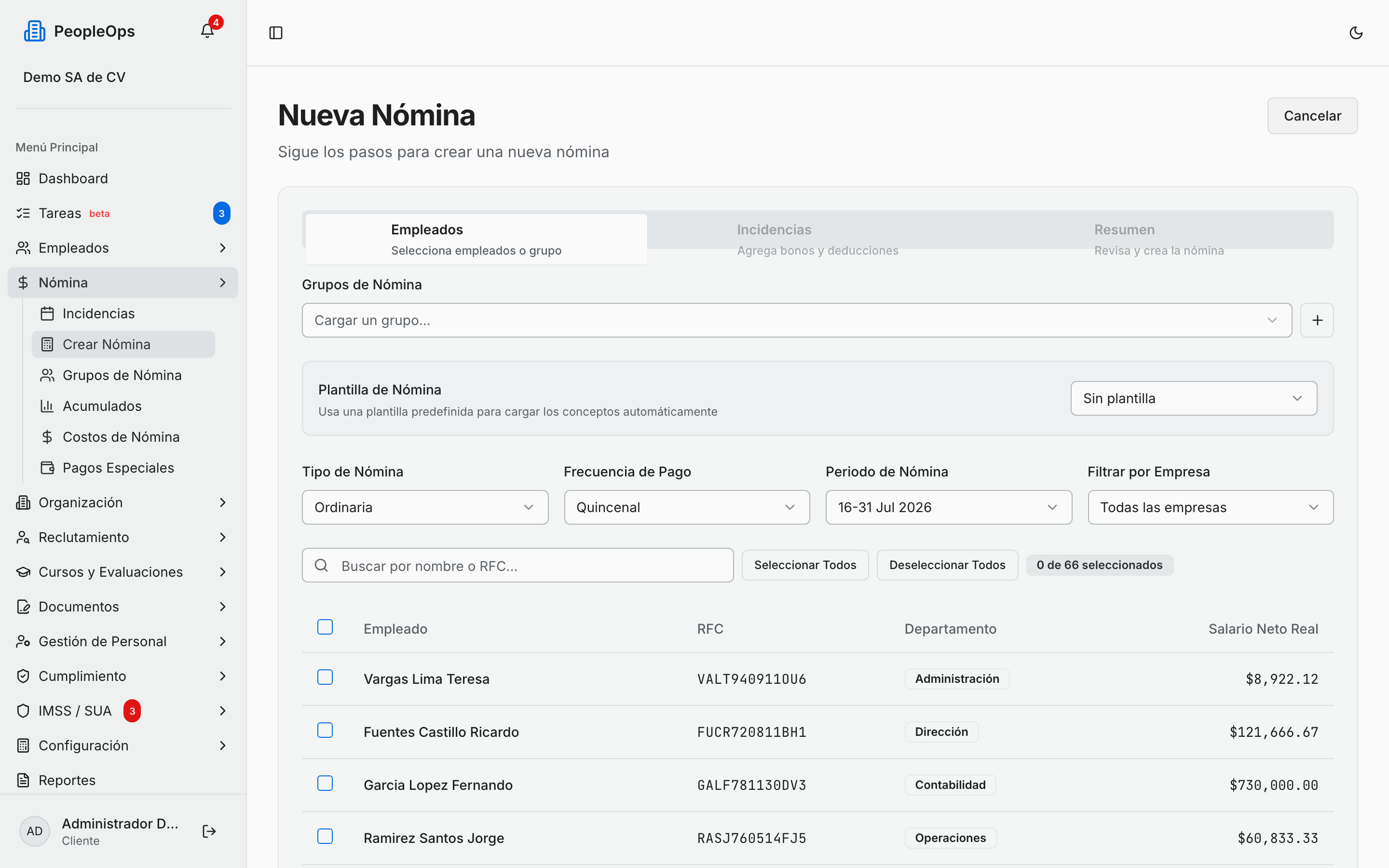
Task: Click the Administración department tag
Action: tap(957, 678)
